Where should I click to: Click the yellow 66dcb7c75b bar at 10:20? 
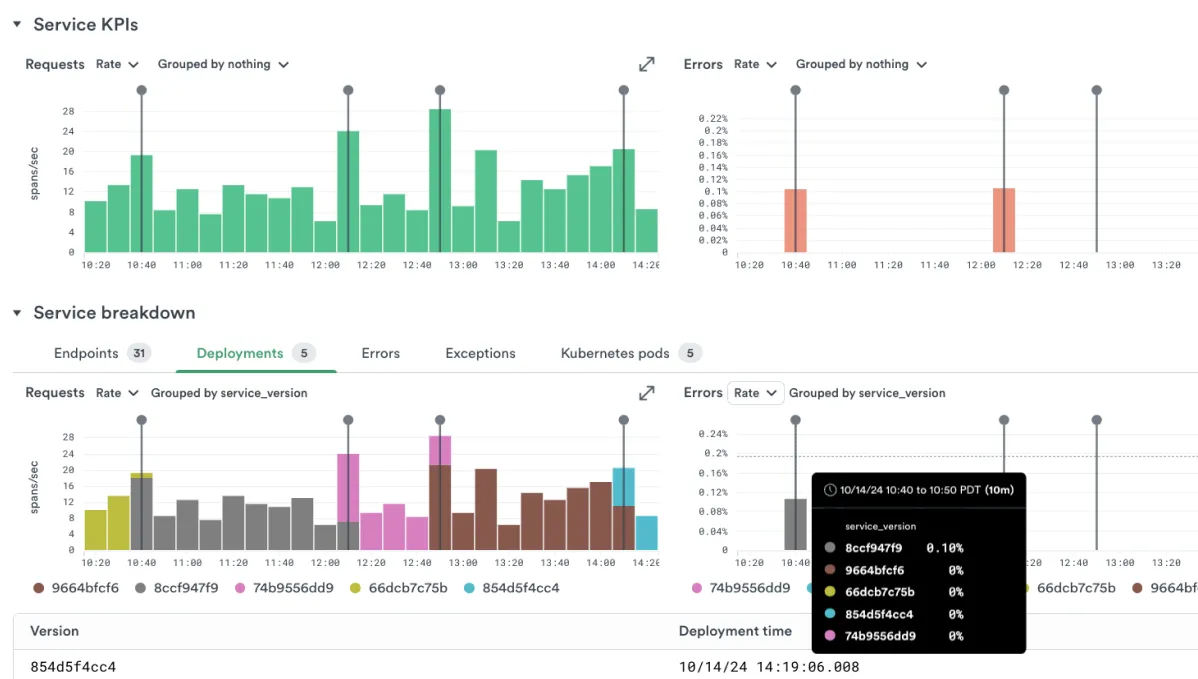point(96,530)
